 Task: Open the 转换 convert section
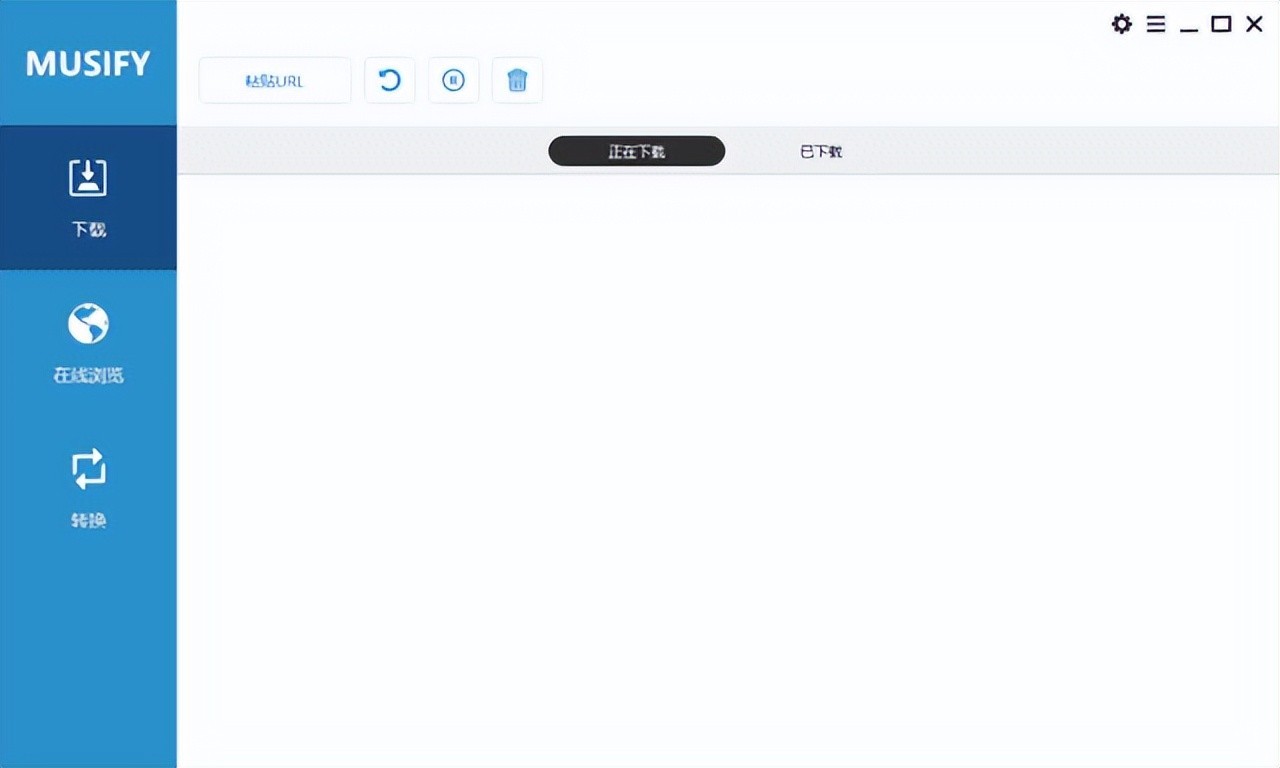[88, 489]
